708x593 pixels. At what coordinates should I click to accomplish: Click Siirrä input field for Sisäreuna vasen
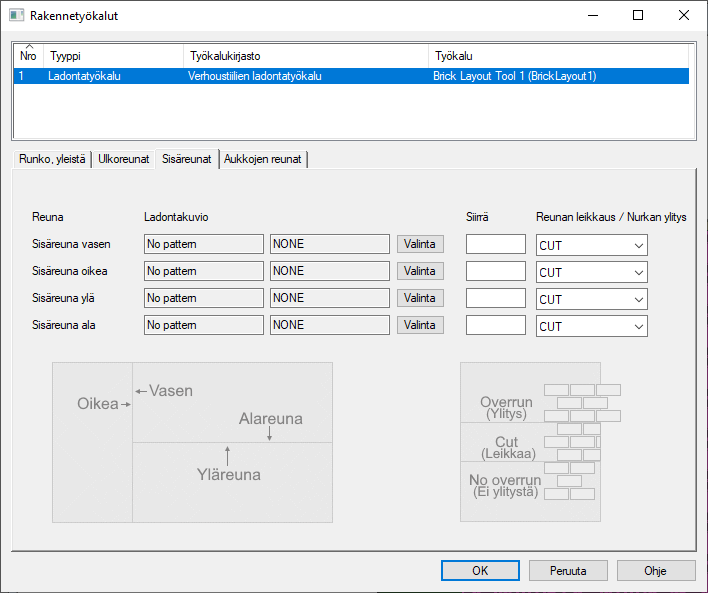(x=496, y=244)
